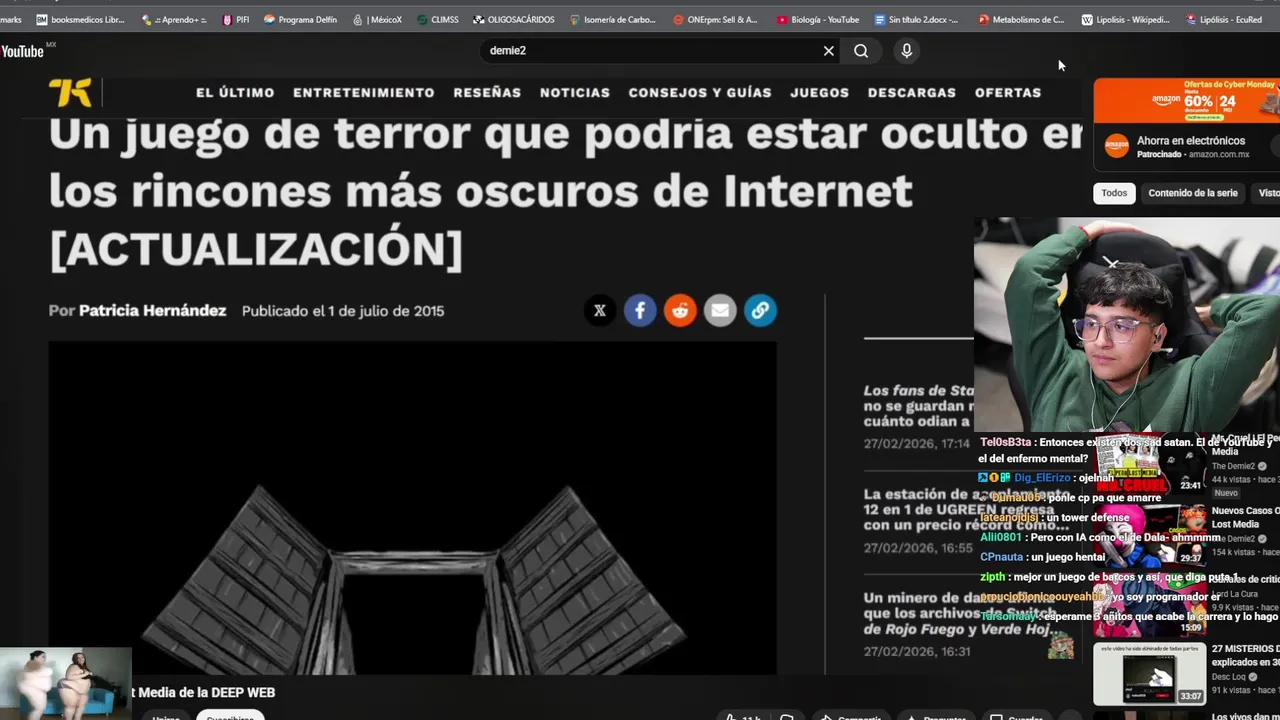Open the MéxicoX bookmark
The height and width of the screenshot is (720, 1280).
coord(377,19)
